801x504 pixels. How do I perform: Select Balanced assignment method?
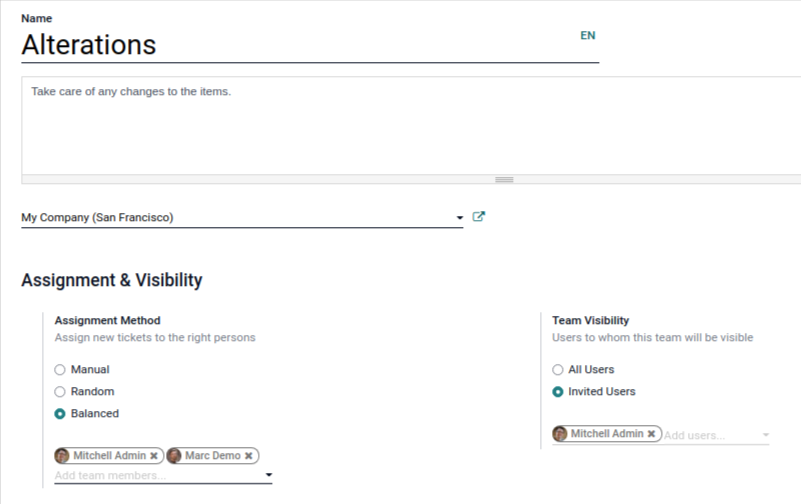point(60,414)
